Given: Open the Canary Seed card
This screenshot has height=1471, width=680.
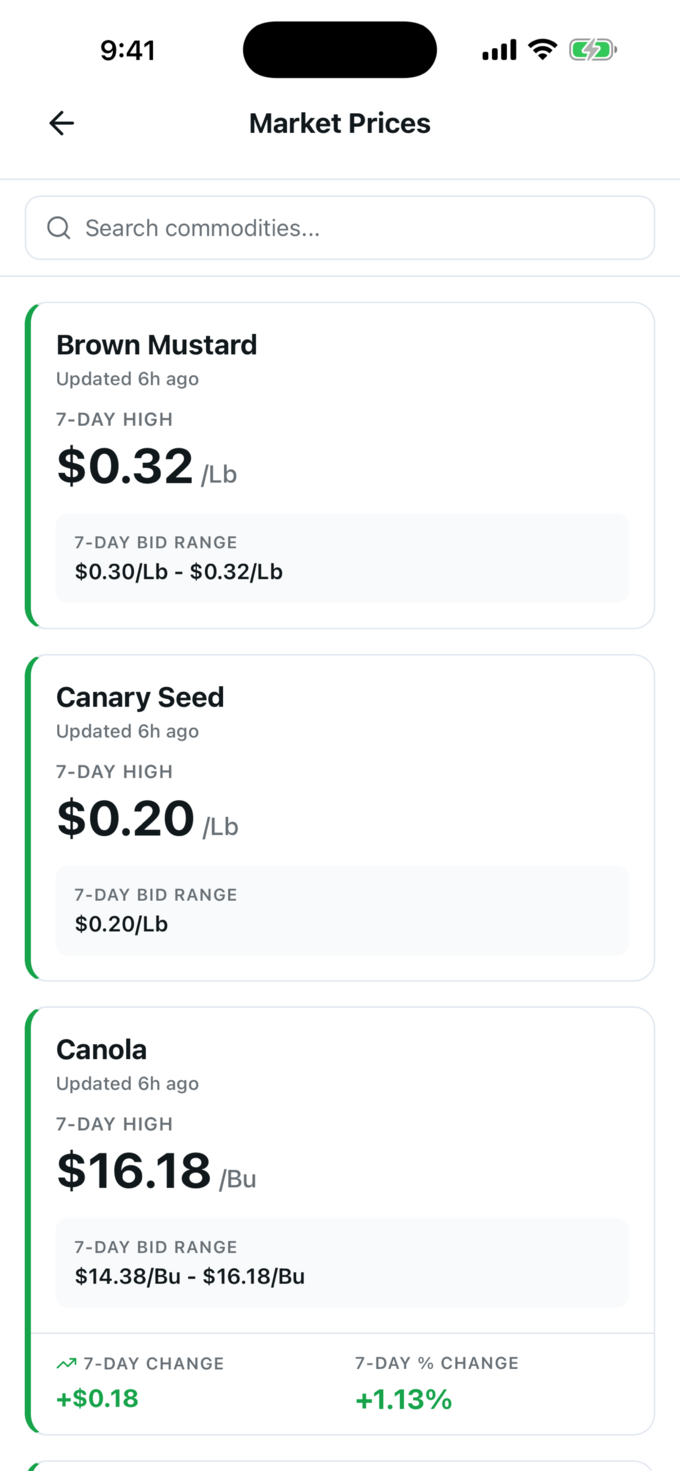Looking at the screenshot, I should [x=340, y=817].
